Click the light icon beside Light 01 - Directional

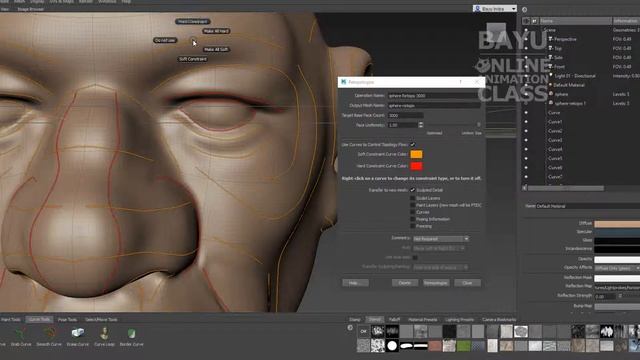coord(551,76)
